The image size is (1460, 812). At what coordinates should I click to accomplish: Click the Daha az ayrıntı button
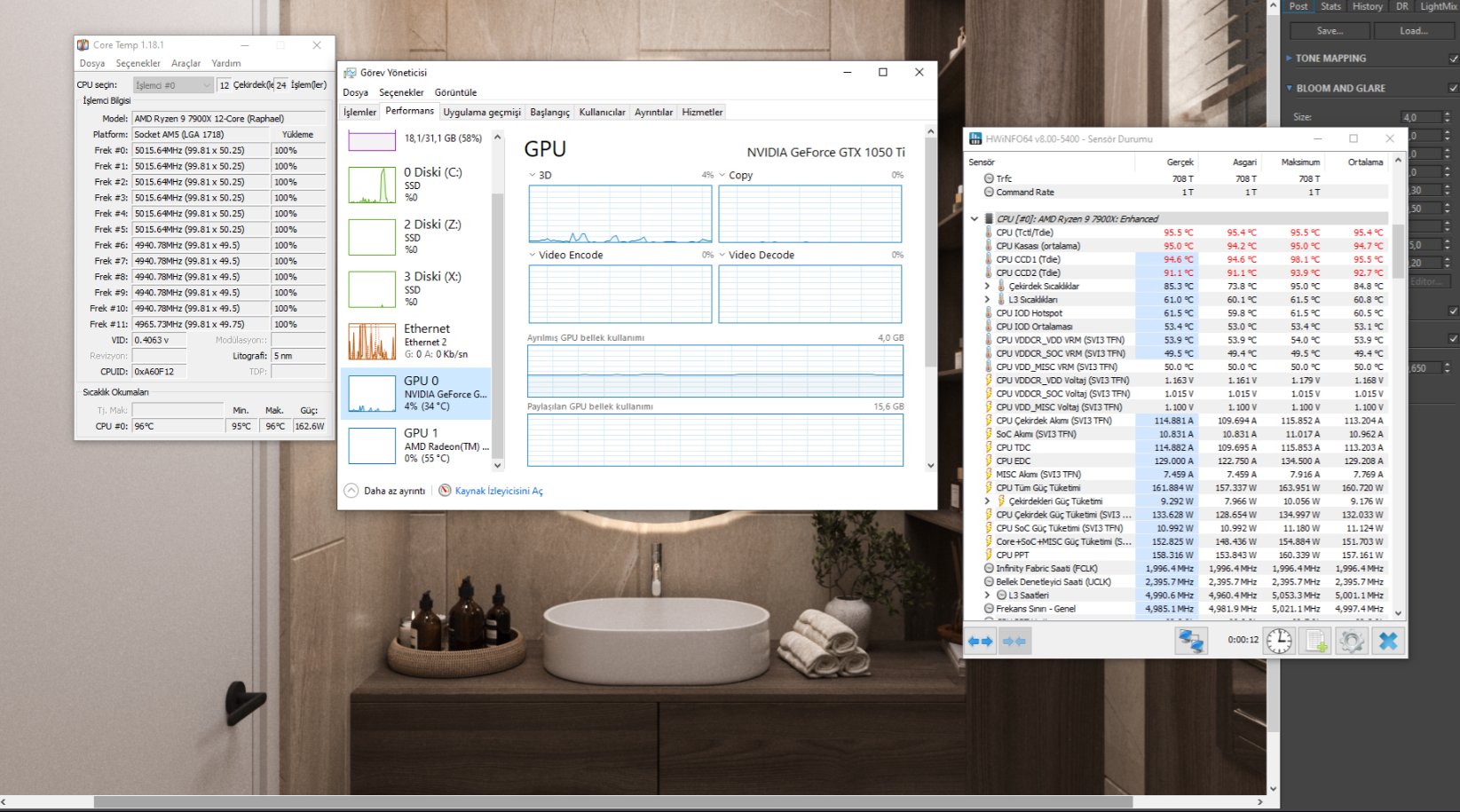tap(385, 491)
